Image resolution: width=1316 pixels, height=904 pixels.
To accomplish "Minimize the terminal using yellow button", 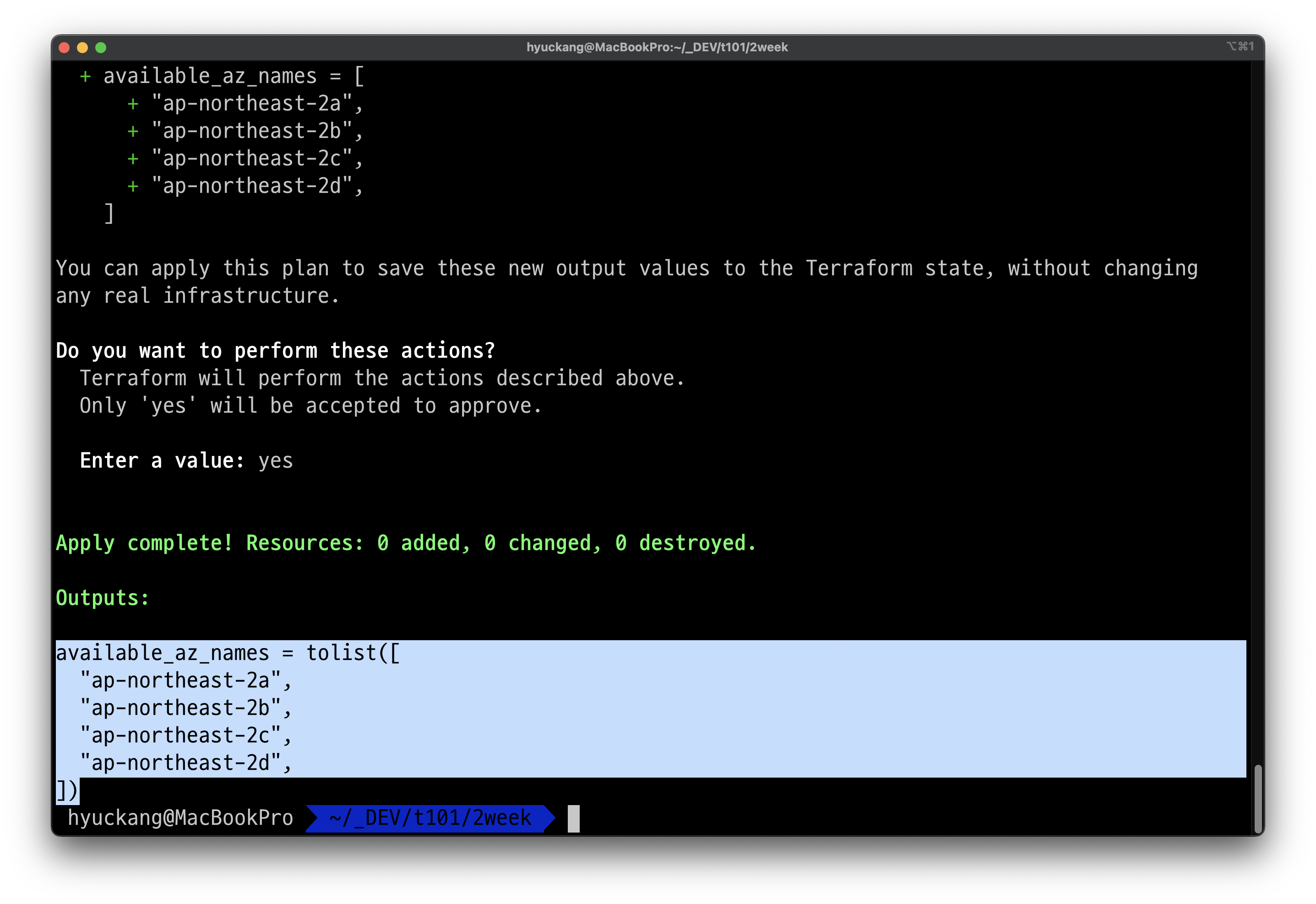I will point(83,48).
